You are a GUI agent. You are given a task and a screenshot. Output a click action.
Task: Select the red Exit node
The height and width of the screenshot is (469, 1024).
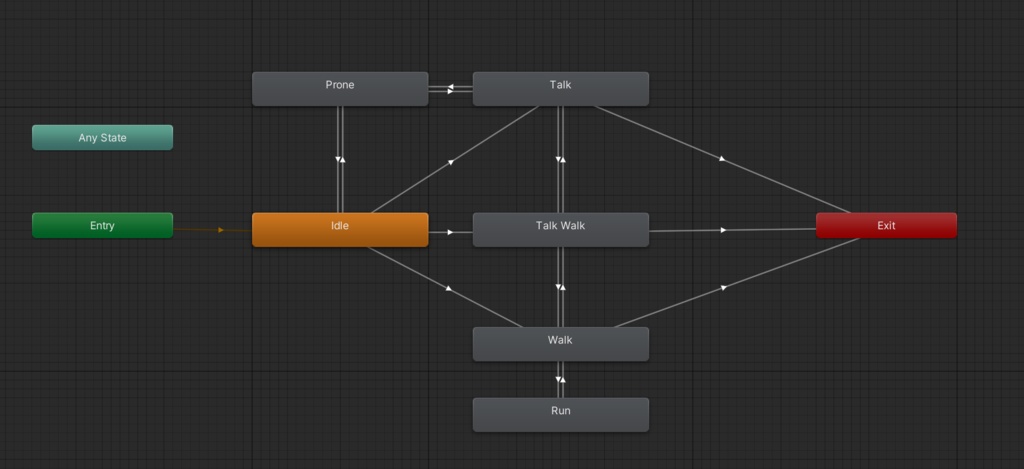[886, 225]
